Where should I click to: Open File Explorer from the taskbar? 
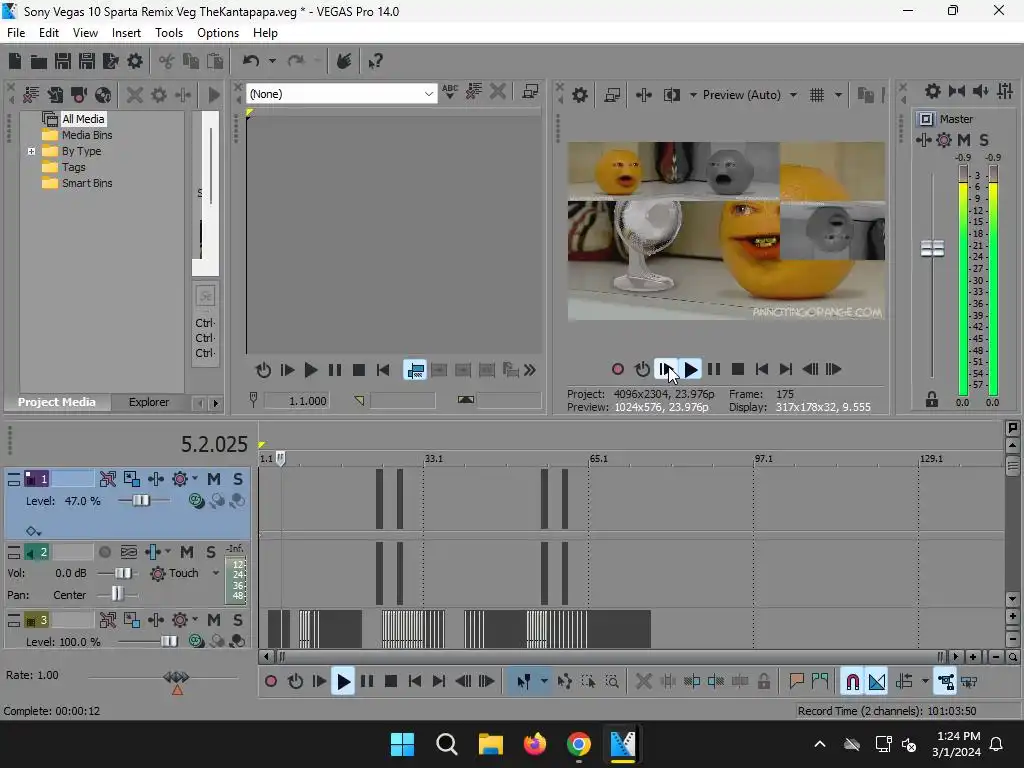[490, 744]
